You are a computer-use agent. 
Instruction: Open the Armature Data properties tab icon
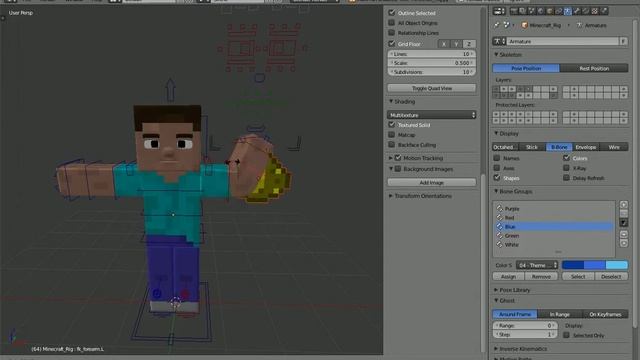(x=567, y=11)
